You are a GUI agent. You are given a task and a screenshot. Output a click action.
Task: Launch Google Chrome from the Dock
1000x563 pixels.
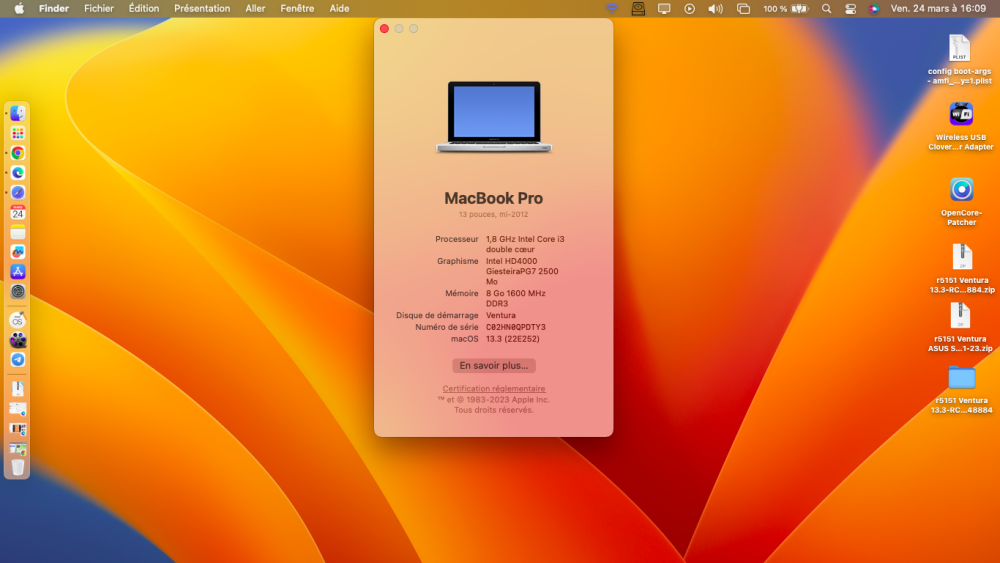[18, 153]
